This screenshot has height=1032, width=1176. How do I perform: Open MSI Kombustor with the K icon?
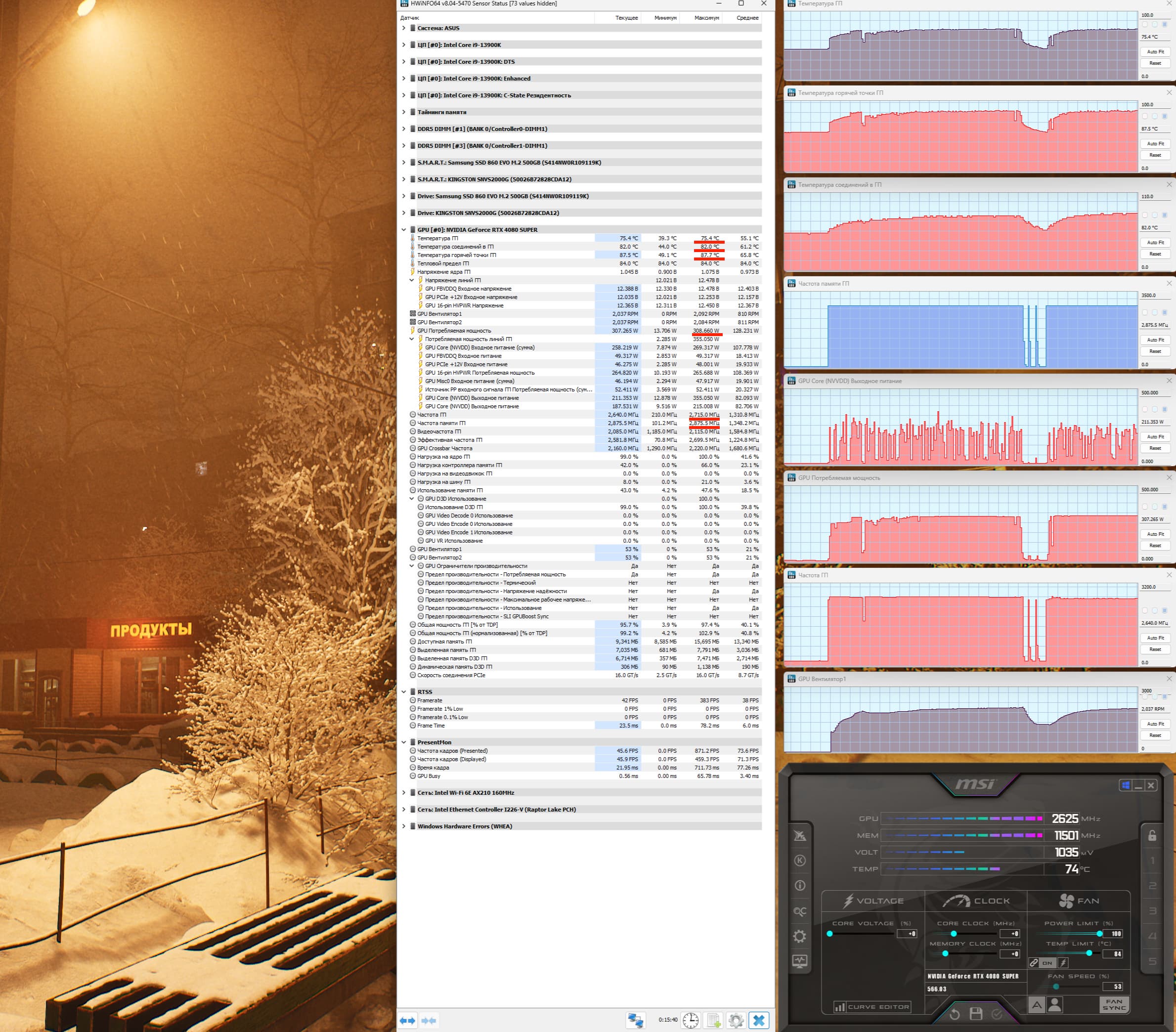(800, 860)
